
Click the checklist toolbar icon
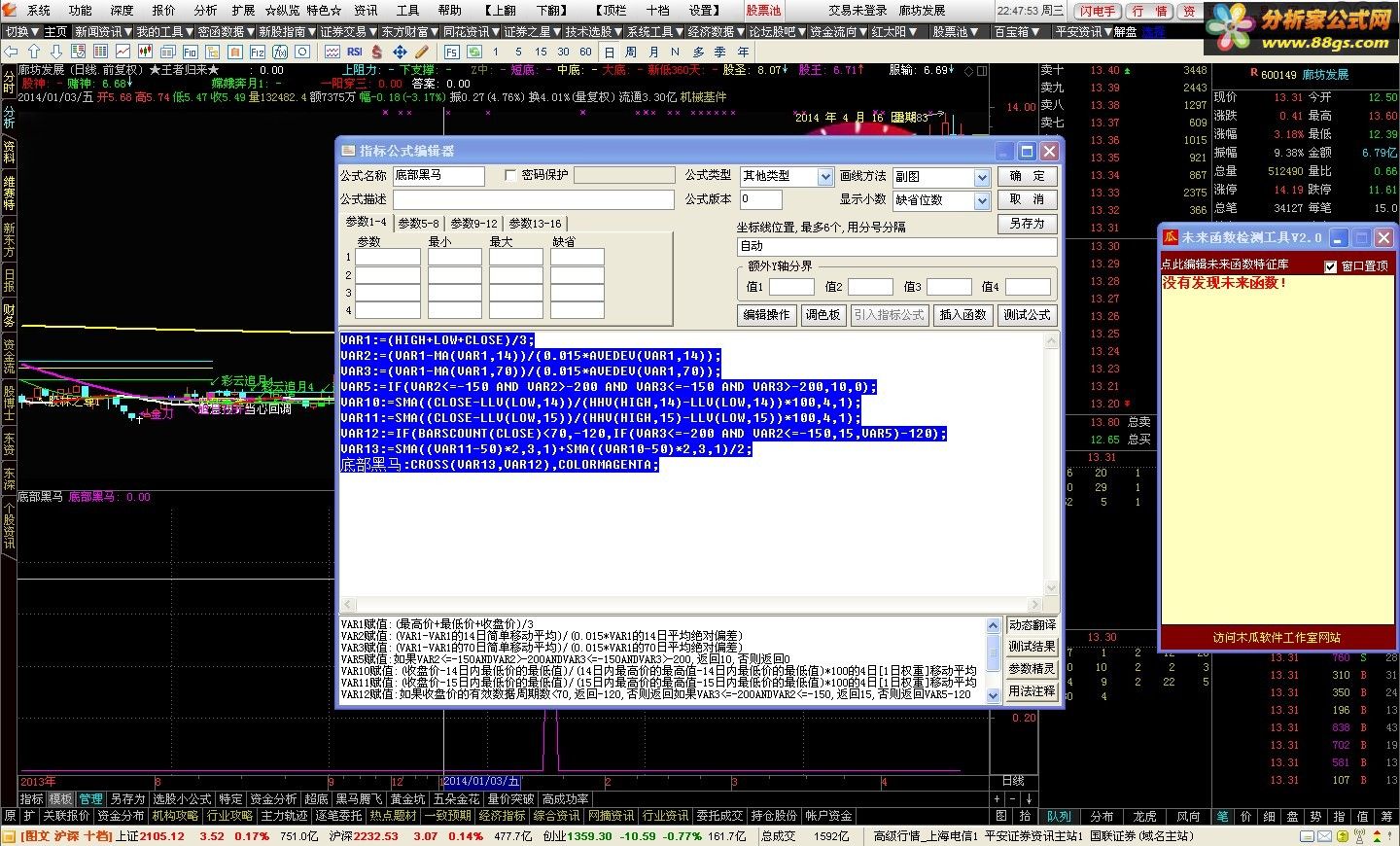click(x=79, y=52)
